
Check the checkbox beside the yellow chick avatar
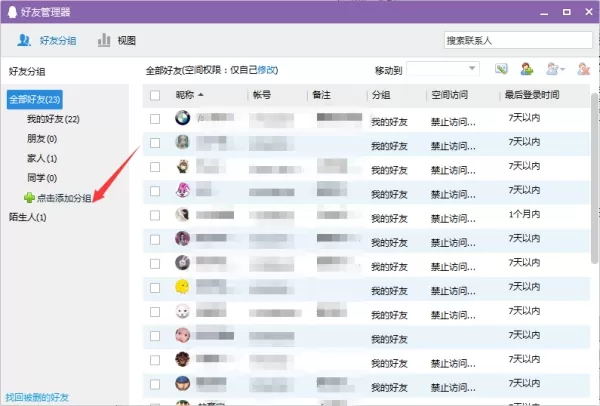(x=155, y=288)
